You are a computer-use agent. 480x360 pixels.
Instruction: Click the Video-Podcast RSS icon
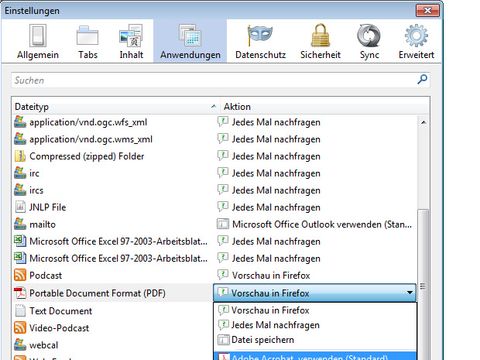[20, 328]
